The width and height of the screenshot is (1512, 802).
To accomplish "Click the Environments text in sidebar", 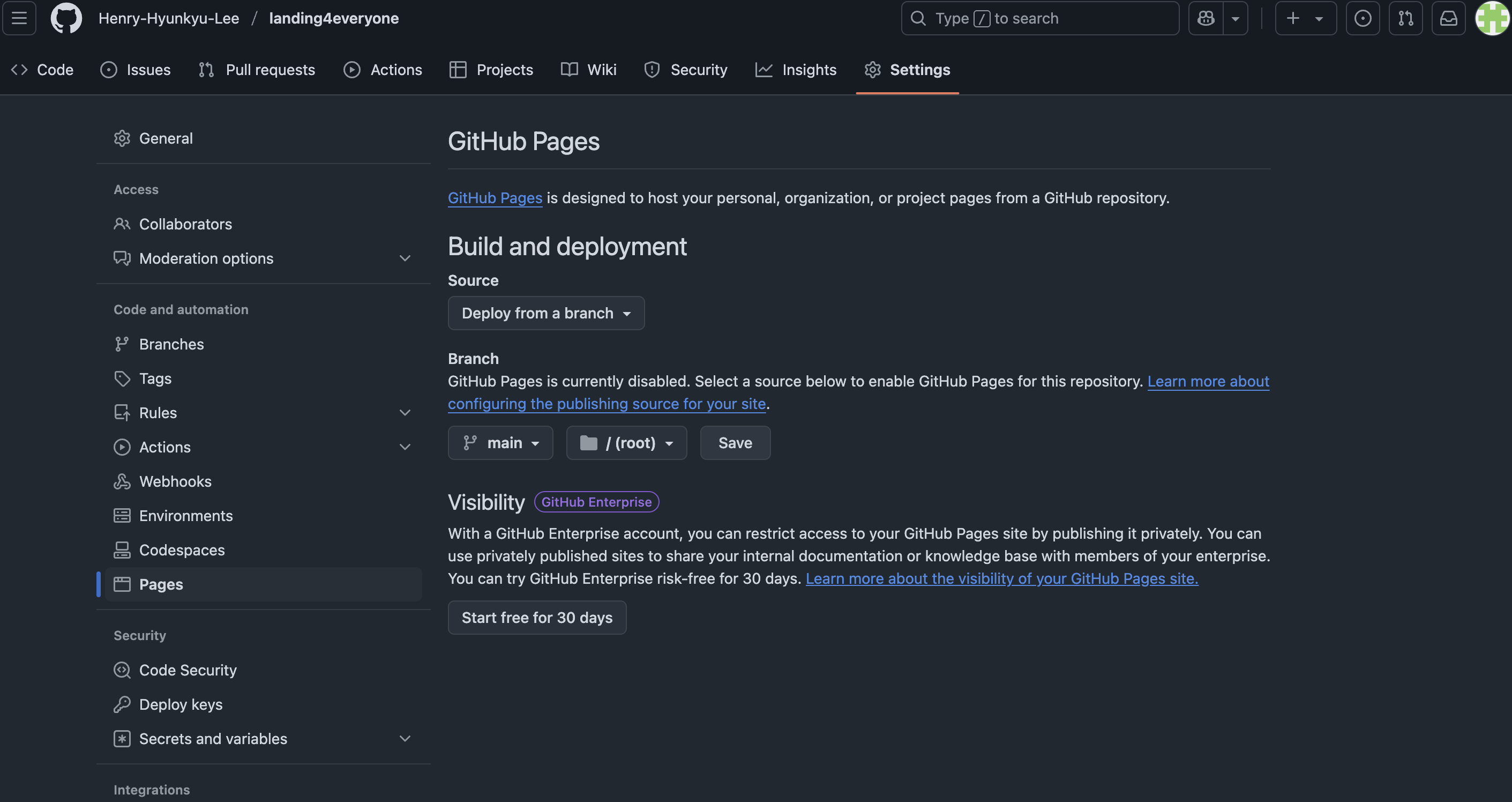I will click(x=186, y=516).
